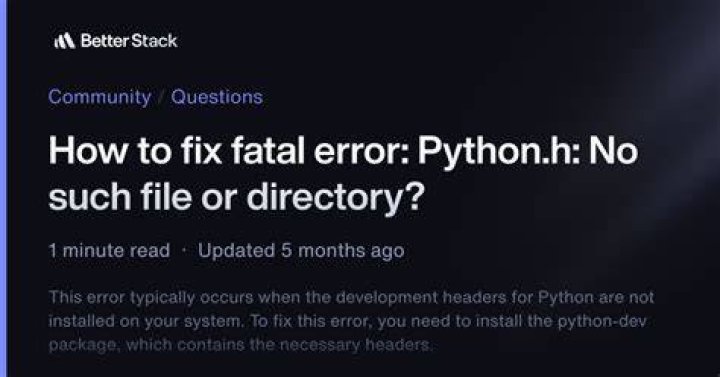Click the 'package, which contains the necessary headers' line
Screen dimensions: 720x377
241,344
